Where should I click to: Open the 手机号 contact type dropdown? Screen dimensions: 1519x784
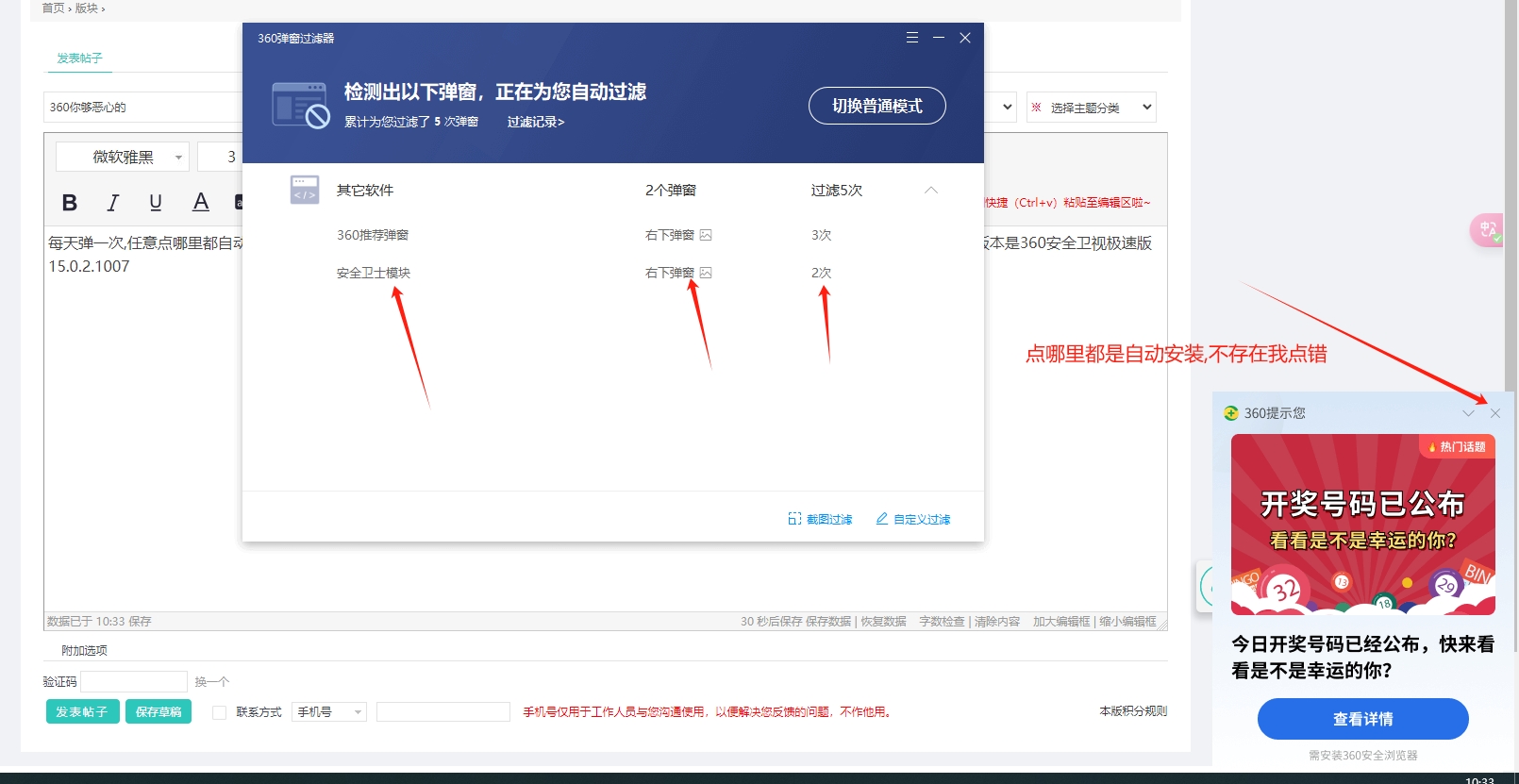tap(329, 712)
